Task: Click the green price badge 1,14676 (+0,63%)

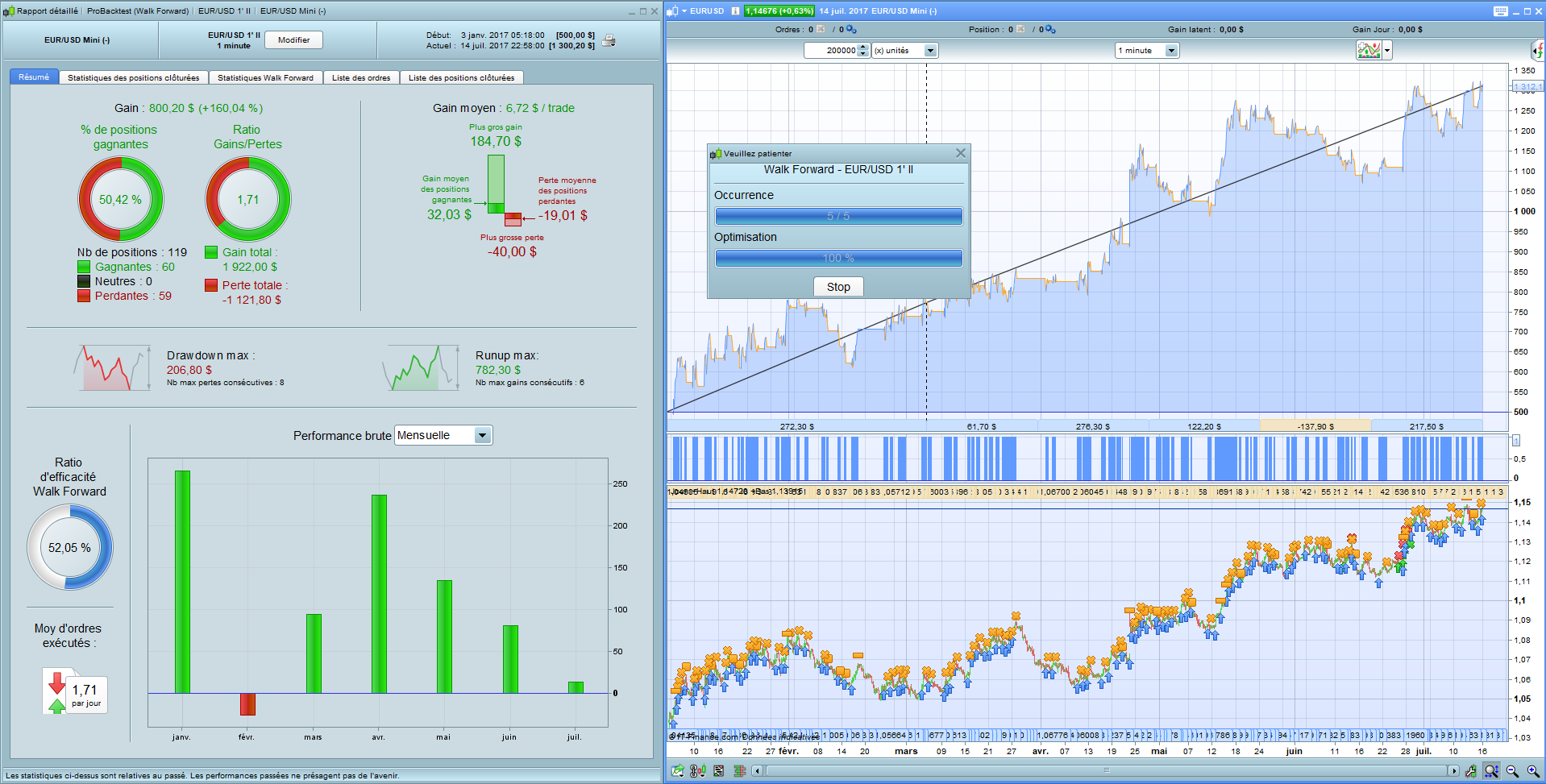Action: 779,11
